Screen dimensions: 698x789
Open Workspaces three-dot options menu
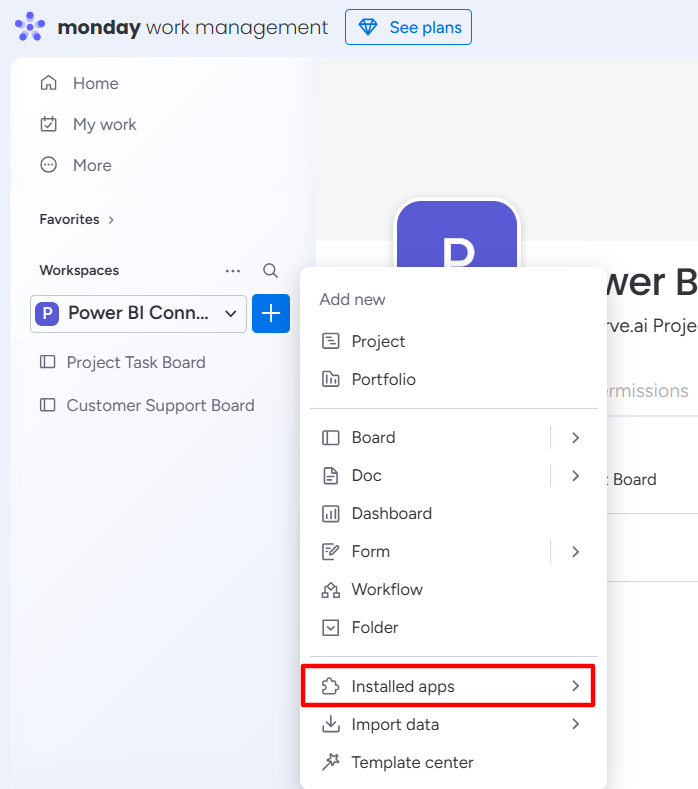(232, 271)
